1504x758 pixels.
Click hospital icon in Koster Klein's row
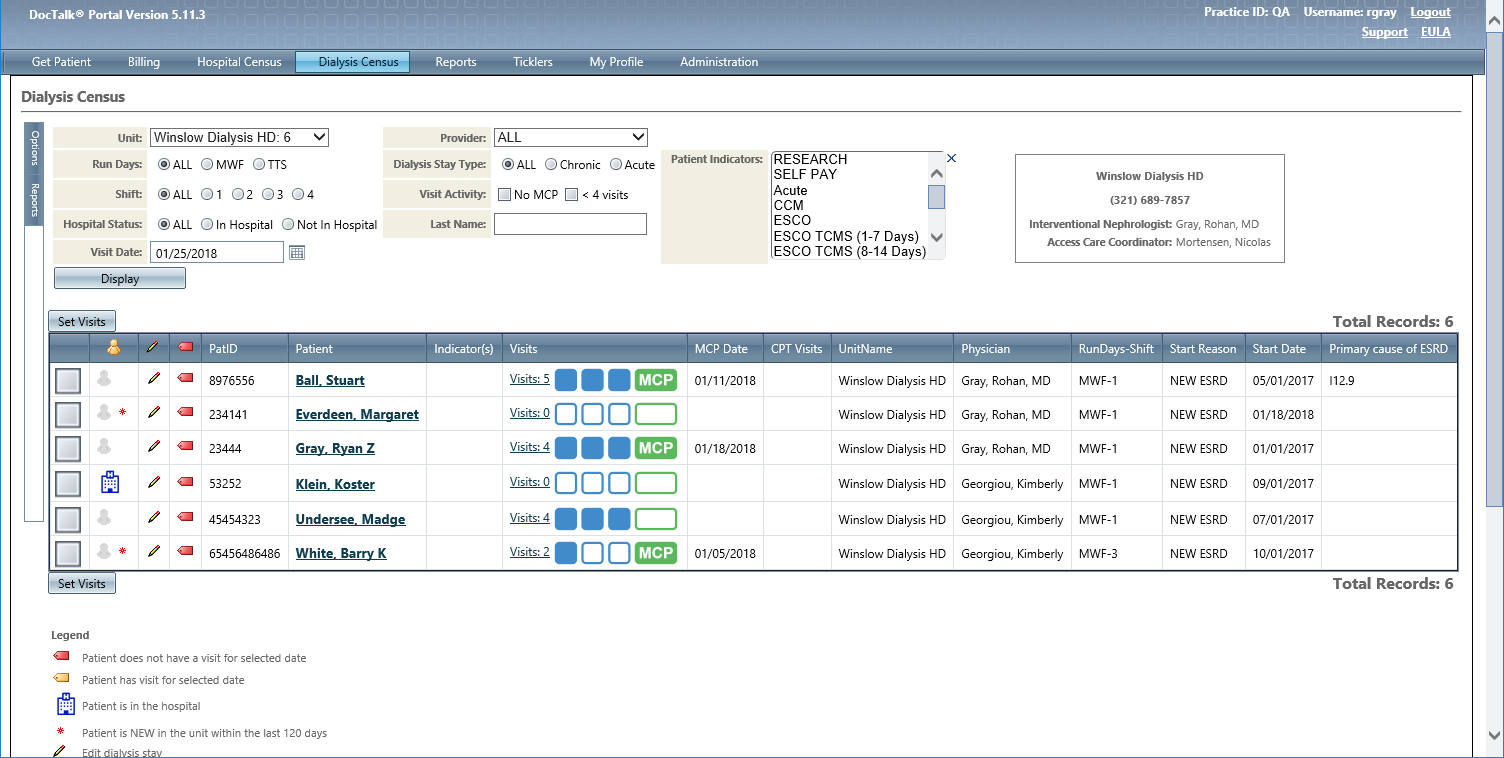110,484
